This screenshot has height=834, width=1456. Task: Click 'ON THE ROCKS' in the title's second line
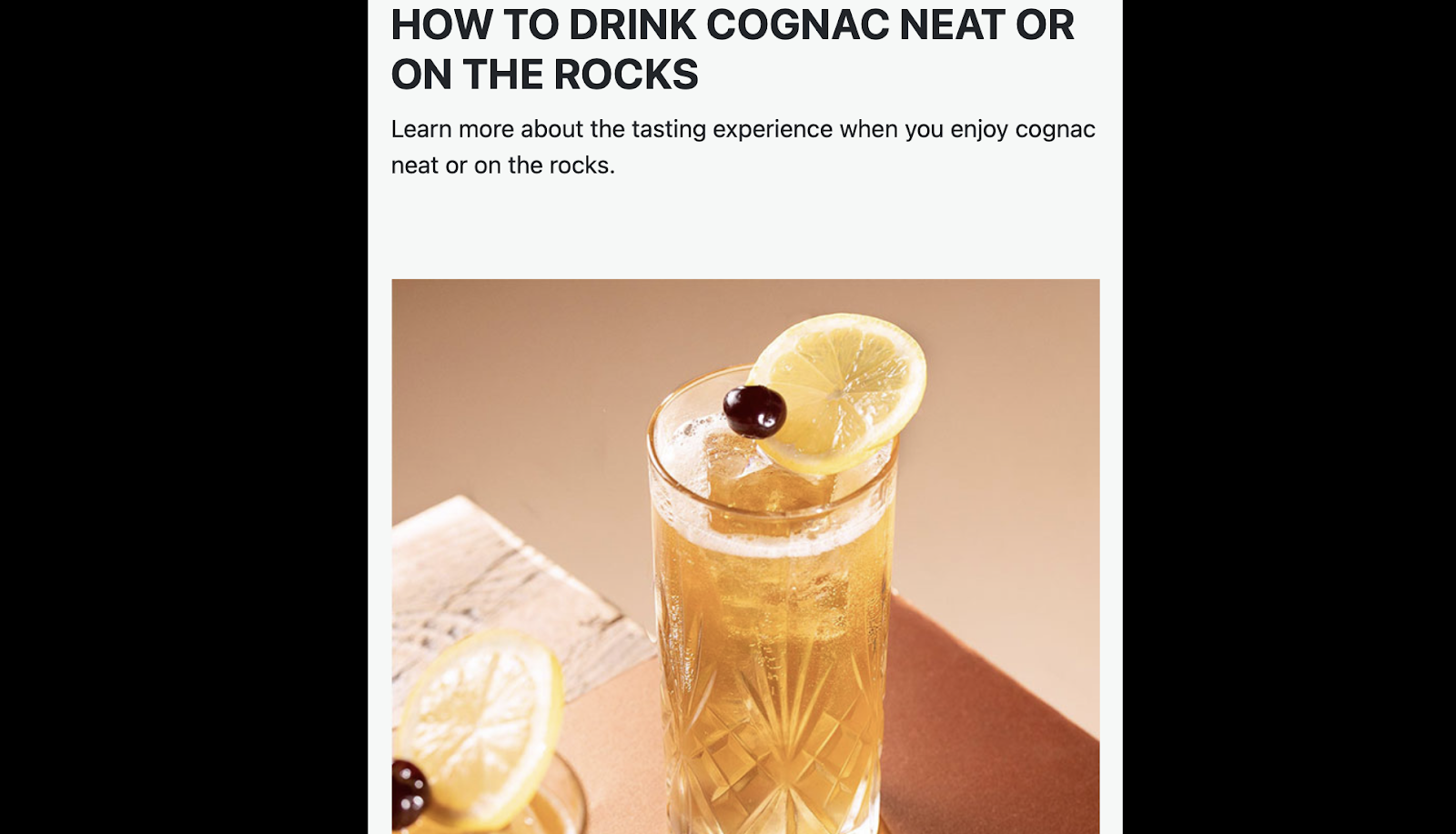544,75
